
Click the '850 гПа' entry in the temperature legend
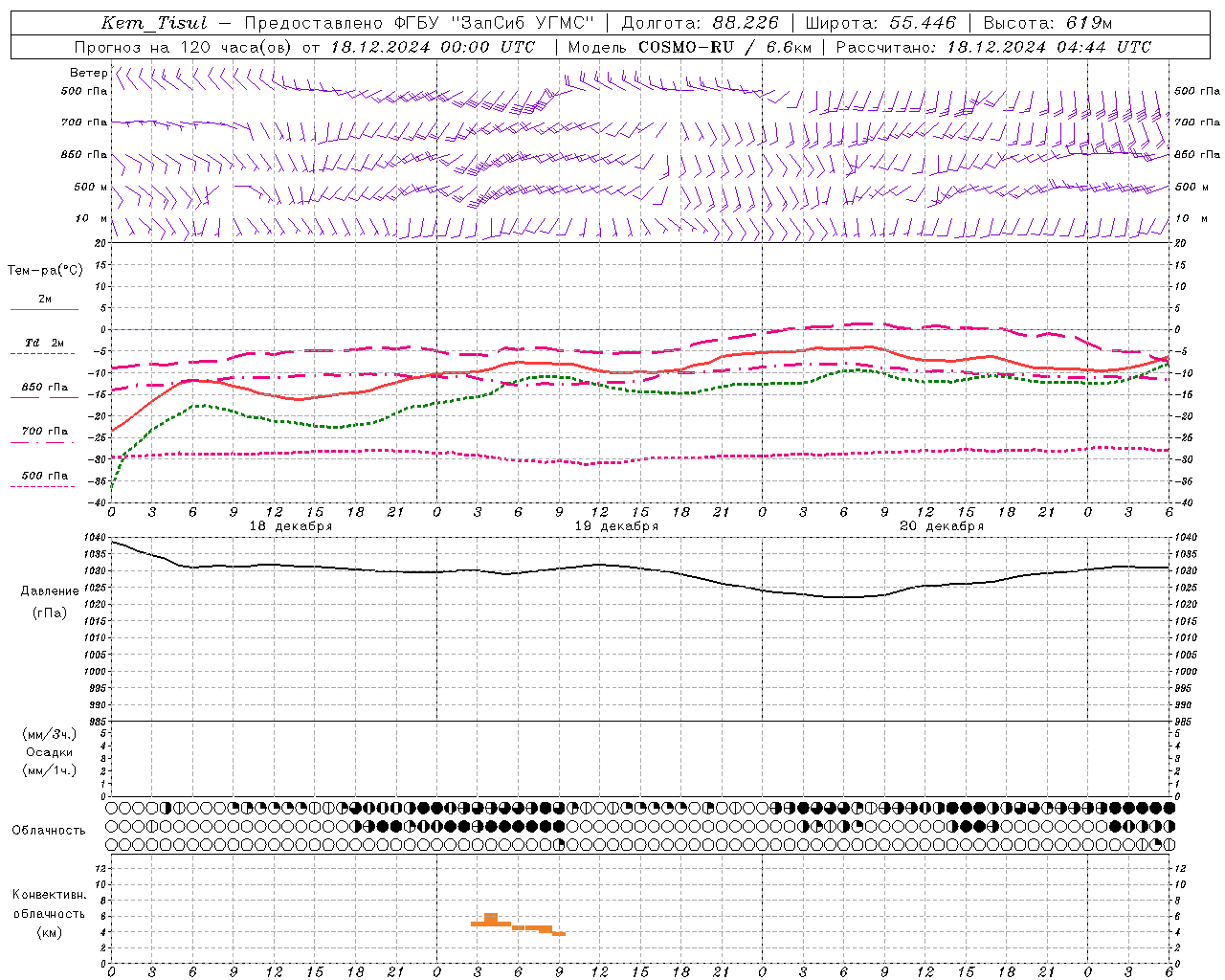[45, 388]
